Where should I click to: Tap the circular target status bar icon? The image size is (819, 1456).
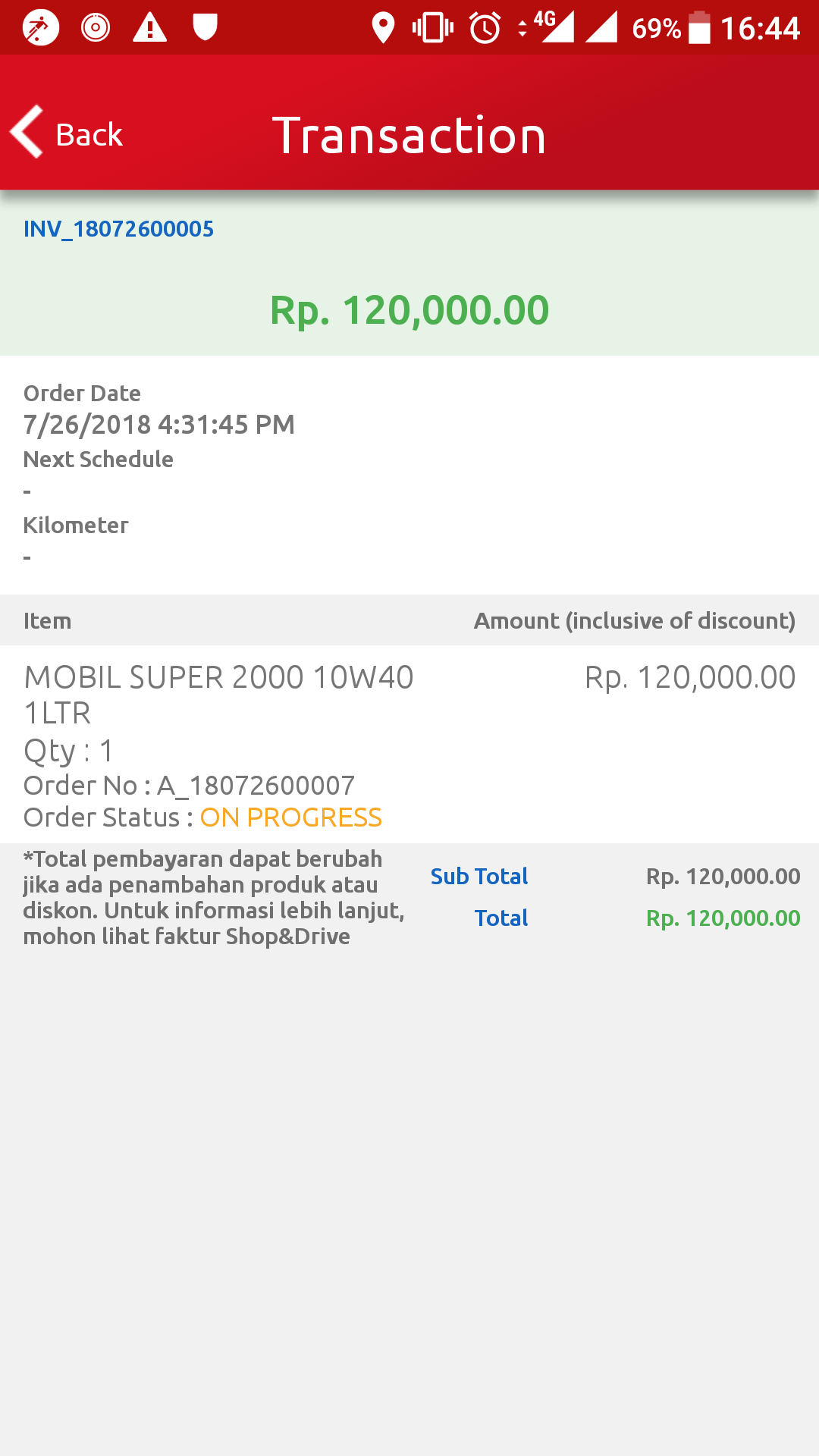(96, 28)
